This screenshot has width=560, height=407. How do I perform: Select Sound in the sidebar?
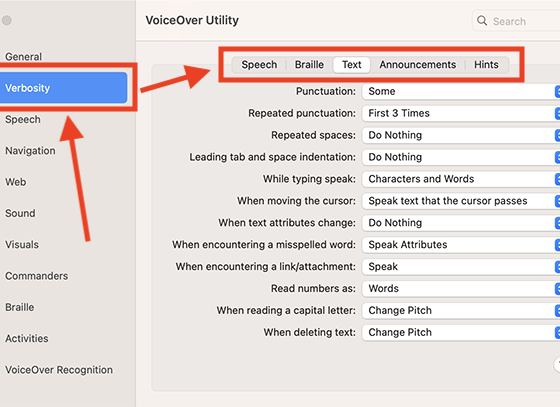tap(20, 213)
